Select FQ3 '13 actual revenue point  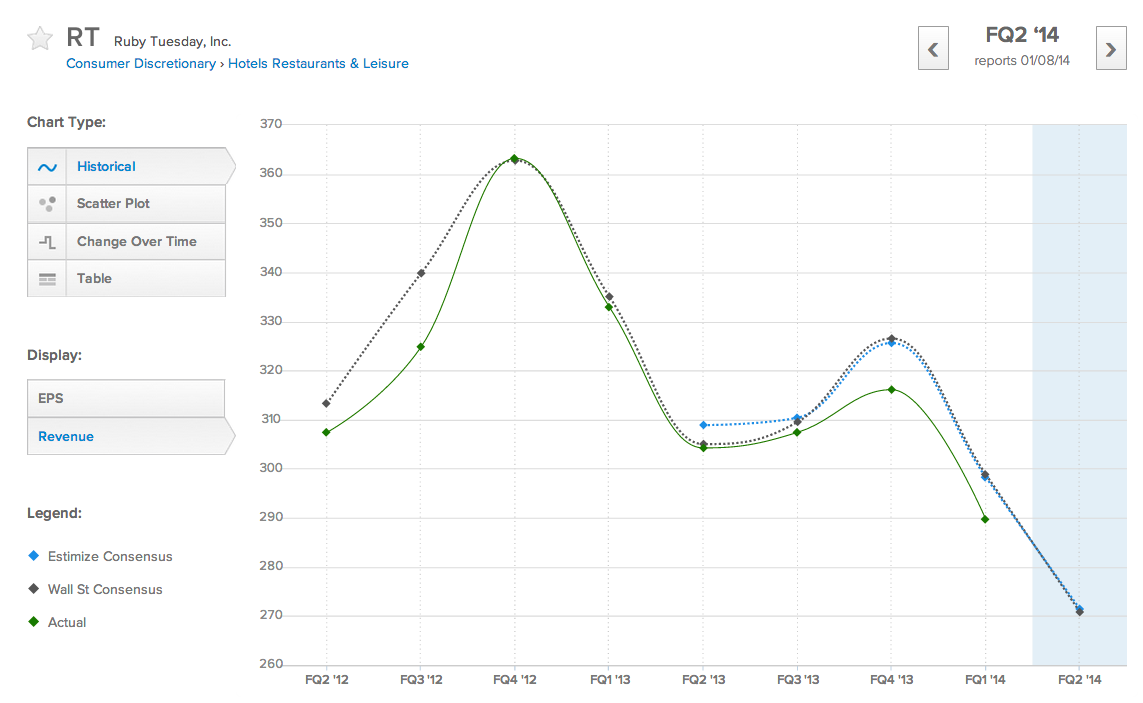[797, 432]
